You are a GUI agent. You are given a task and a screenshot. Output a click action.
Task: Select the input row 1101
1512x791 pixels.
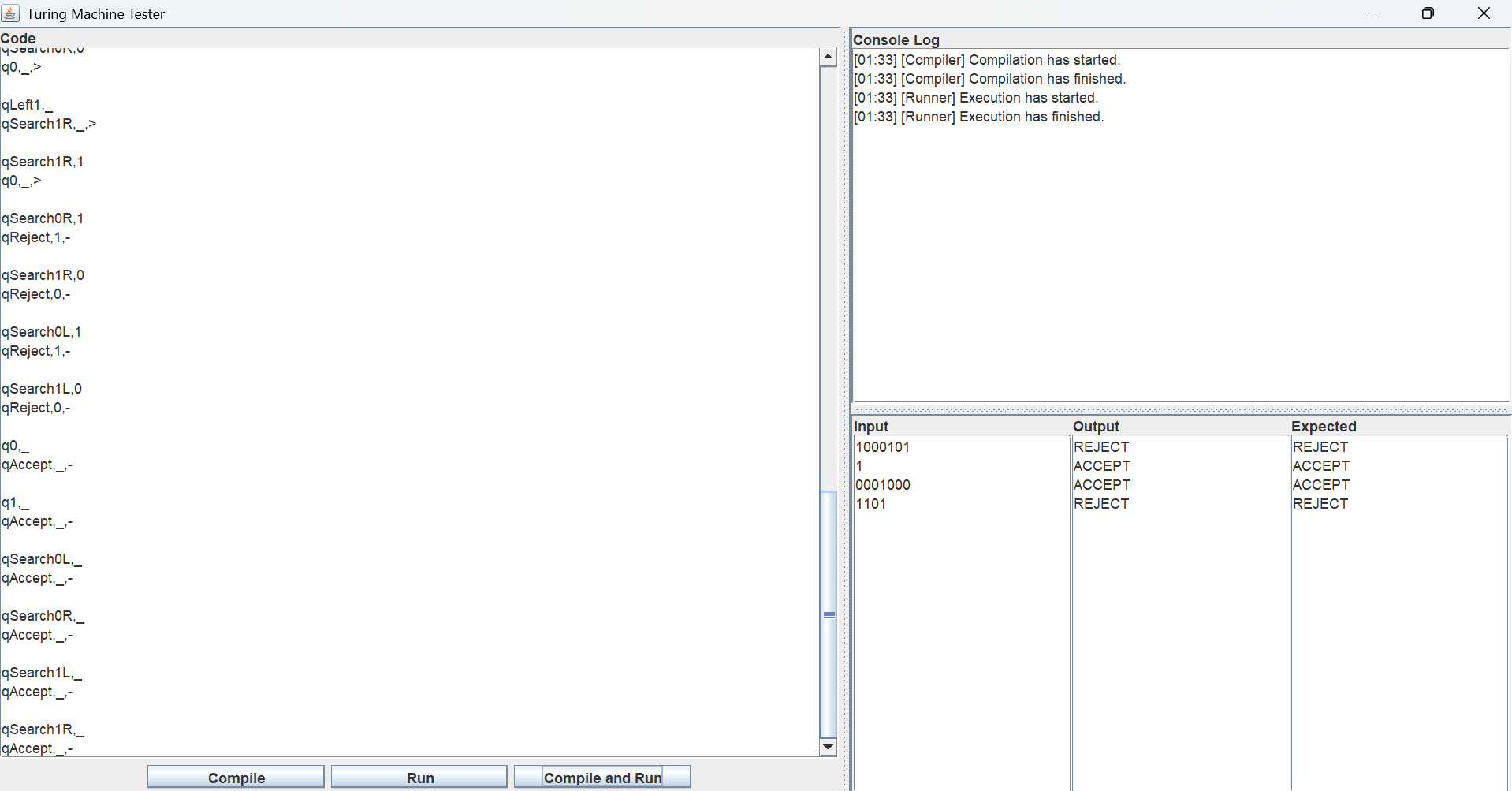click(871, 504)
